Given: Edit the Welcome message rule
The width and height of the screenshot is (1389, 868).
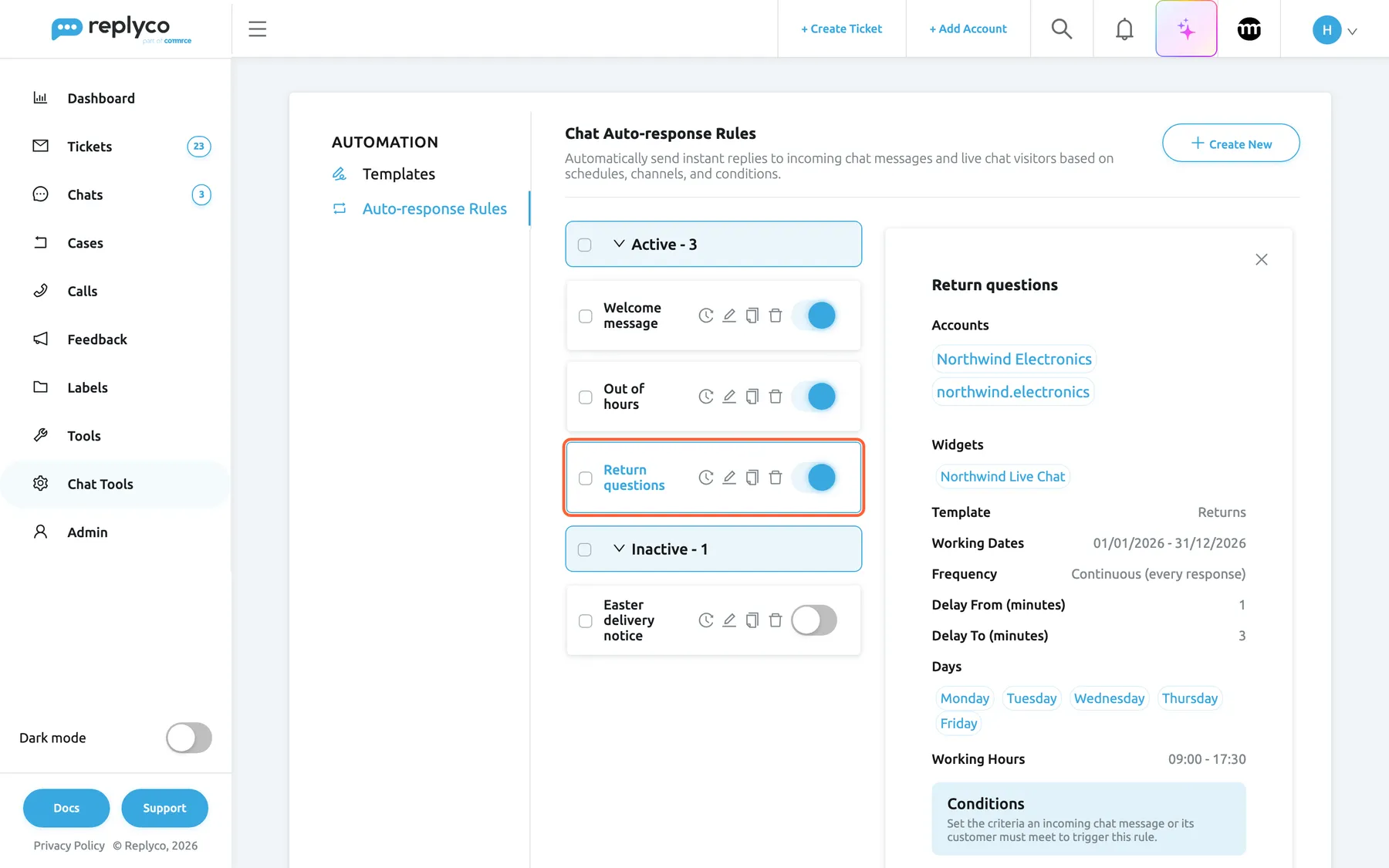Looking at the screenshot, I should [729, 316].
